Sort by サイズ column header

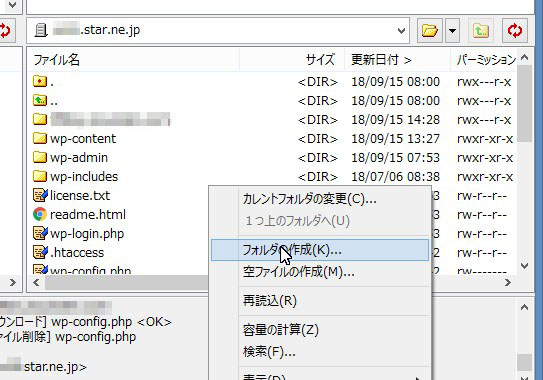292,60
